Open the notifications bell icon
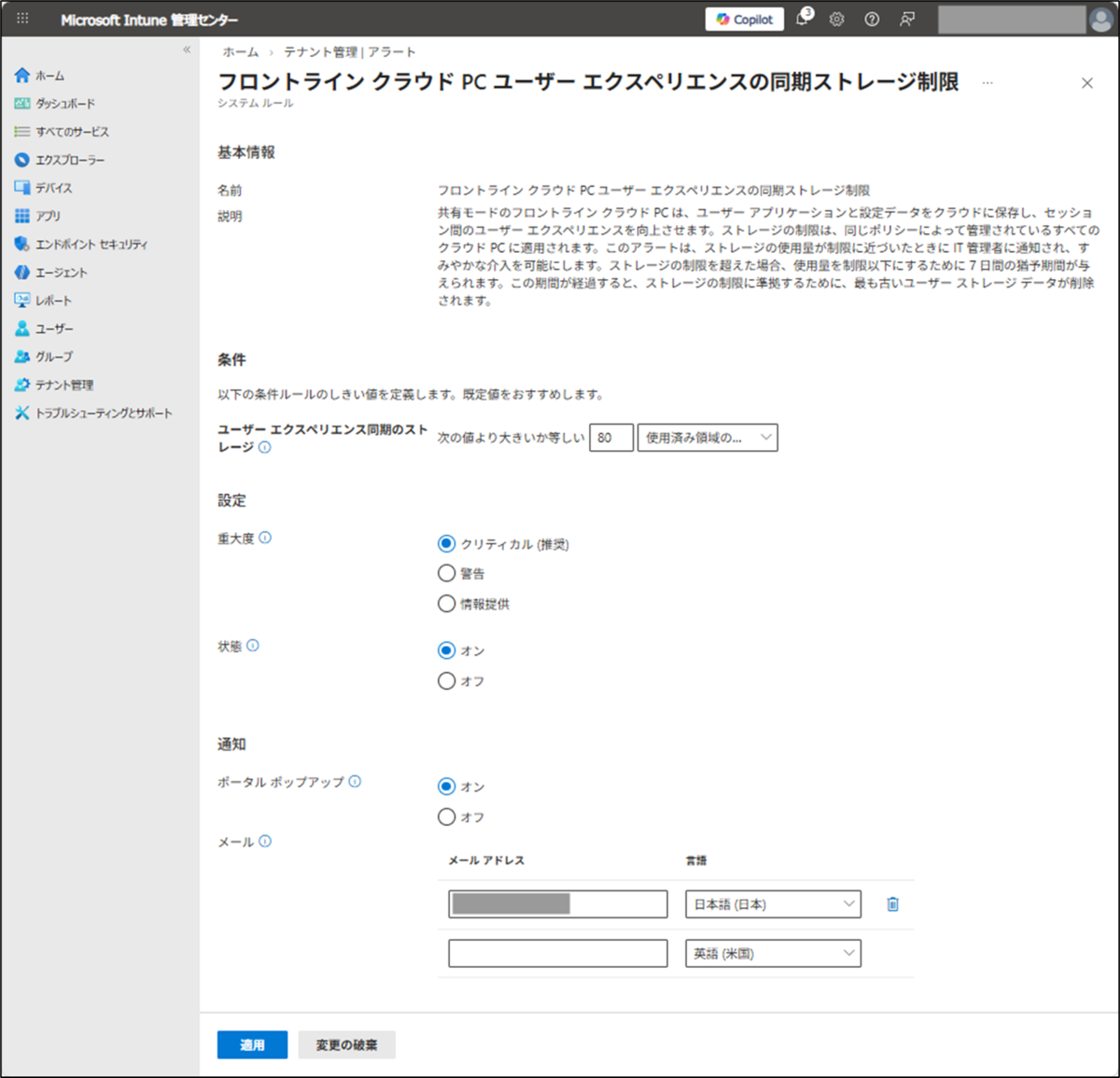This screenshot has height=1078, width=1120. click(803, 19)
